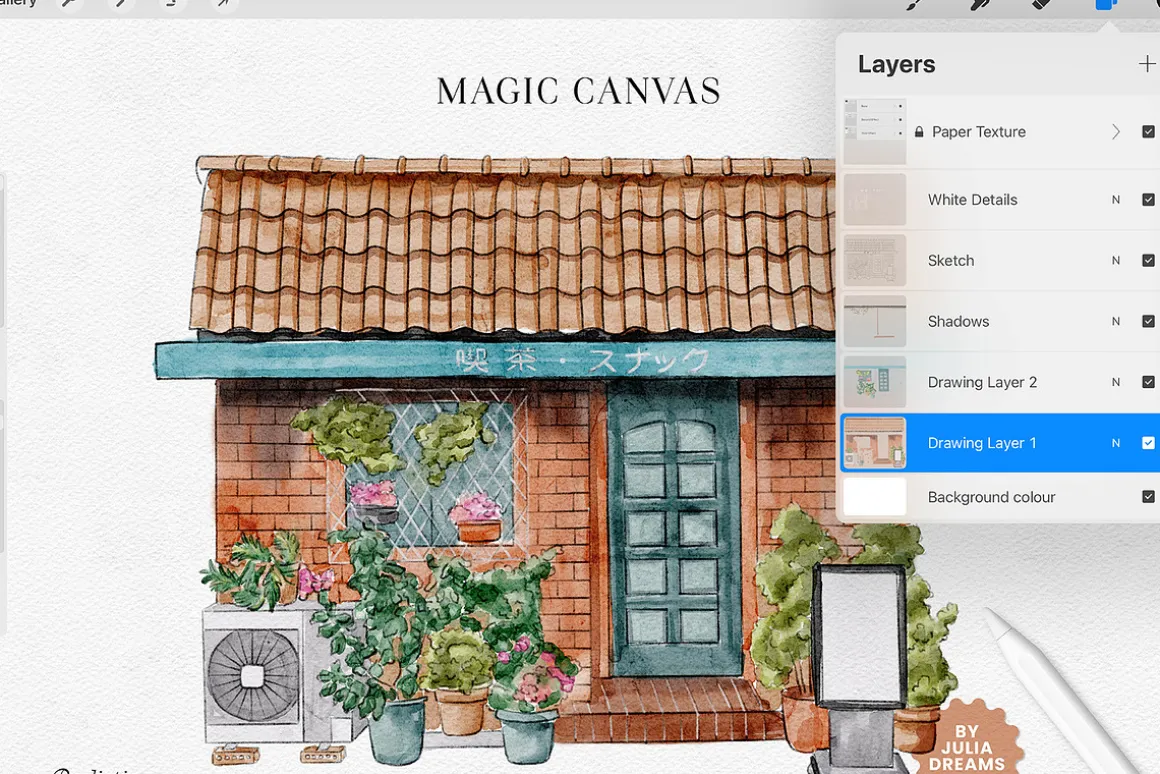Select the White Details layer thumbnail
The width and height of the screenshot is (1160, 774).
[x=874, y=200]
